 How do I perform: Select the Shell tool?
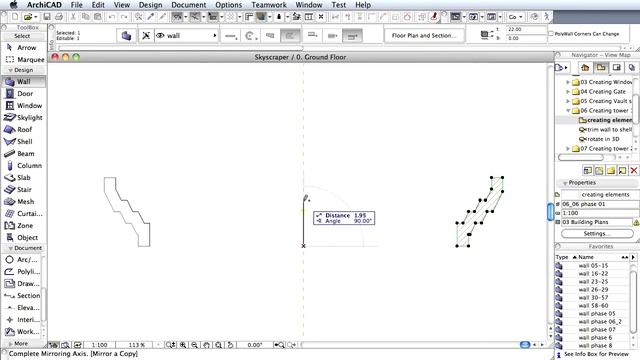(24, 142)
